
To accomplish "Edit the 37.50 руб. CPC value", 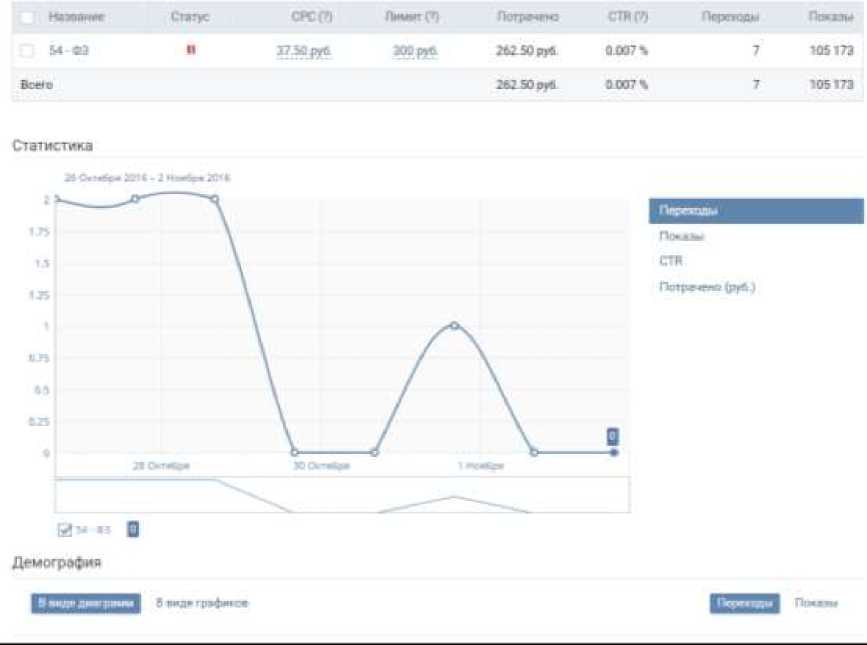I will 304,51.
